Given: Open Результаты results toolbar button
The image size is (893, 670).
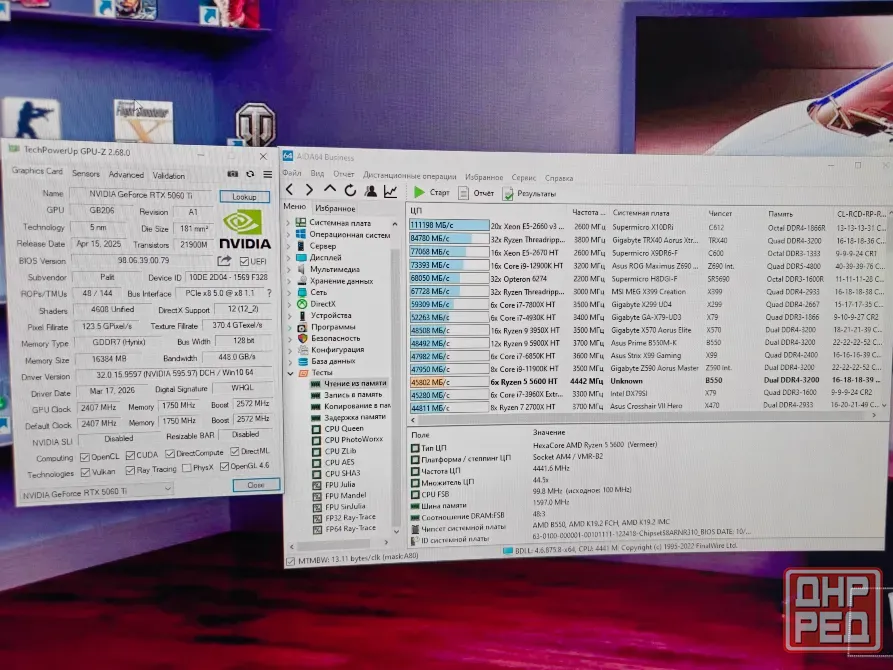Looking at the screenshot, I should point(529,194).
